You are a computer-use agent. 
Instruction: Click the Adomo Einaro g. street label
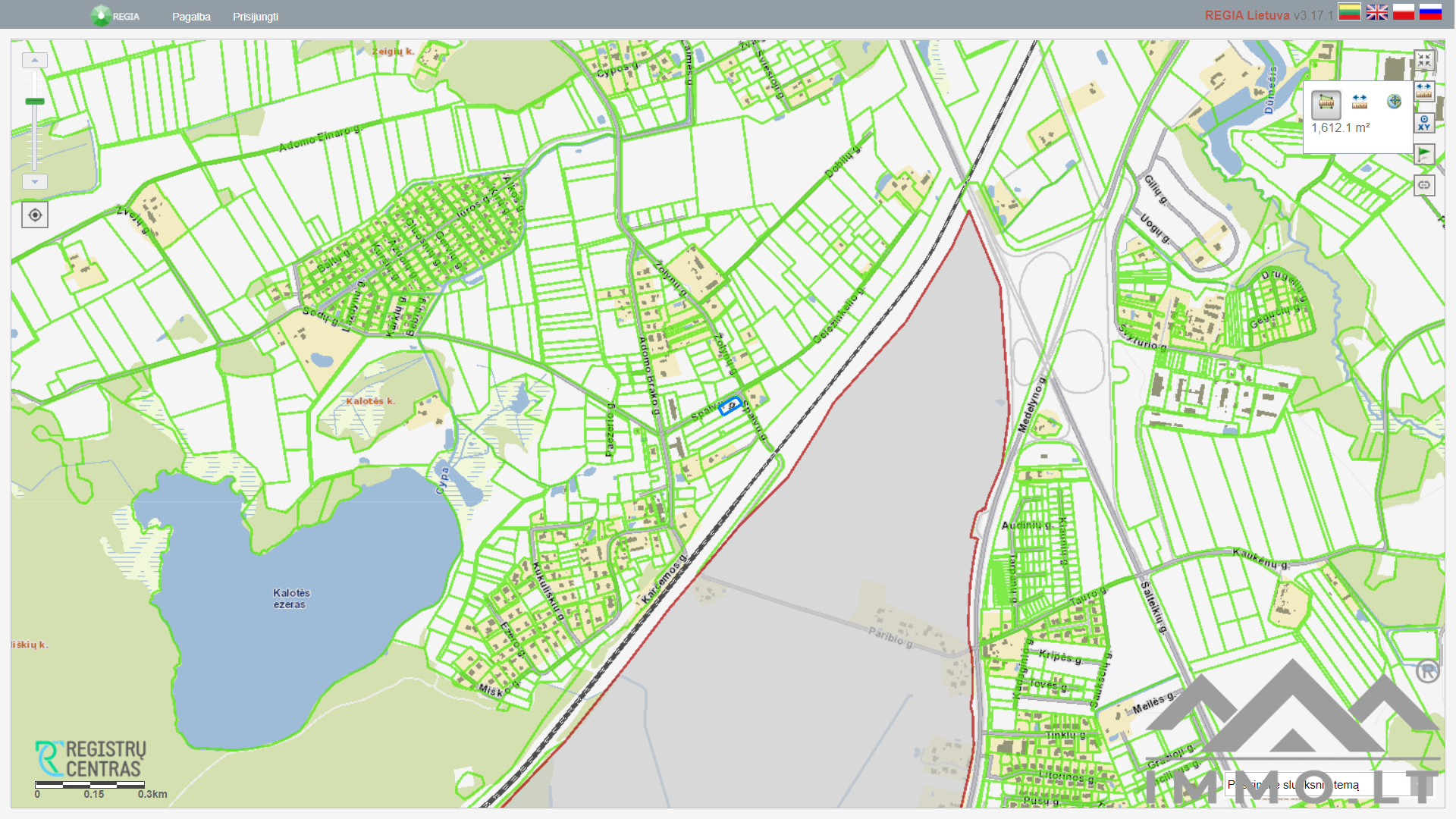point(319,139)
